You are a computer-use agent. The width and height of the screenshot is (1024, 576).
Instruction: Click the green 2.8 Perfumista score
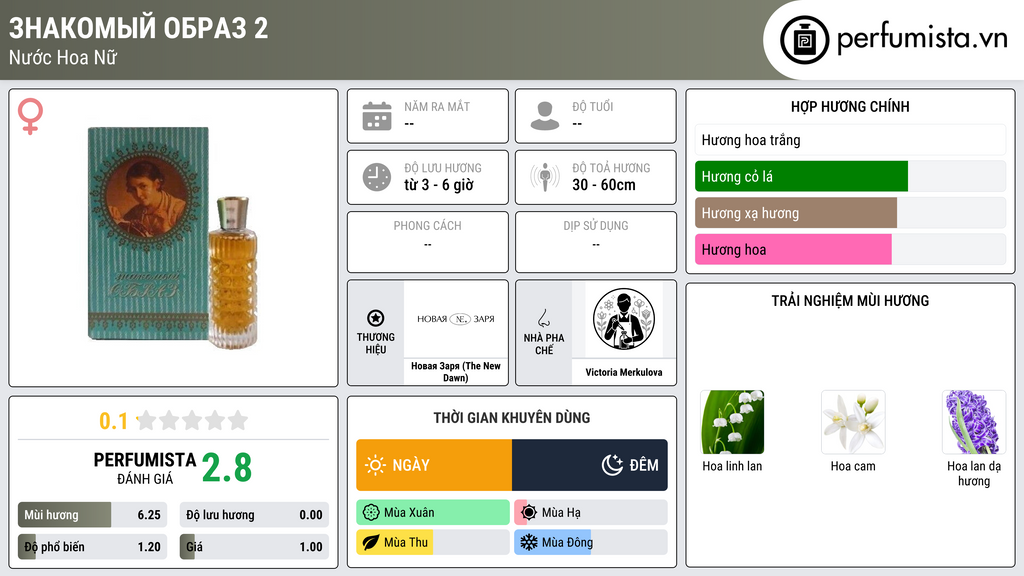coord(227,468)
